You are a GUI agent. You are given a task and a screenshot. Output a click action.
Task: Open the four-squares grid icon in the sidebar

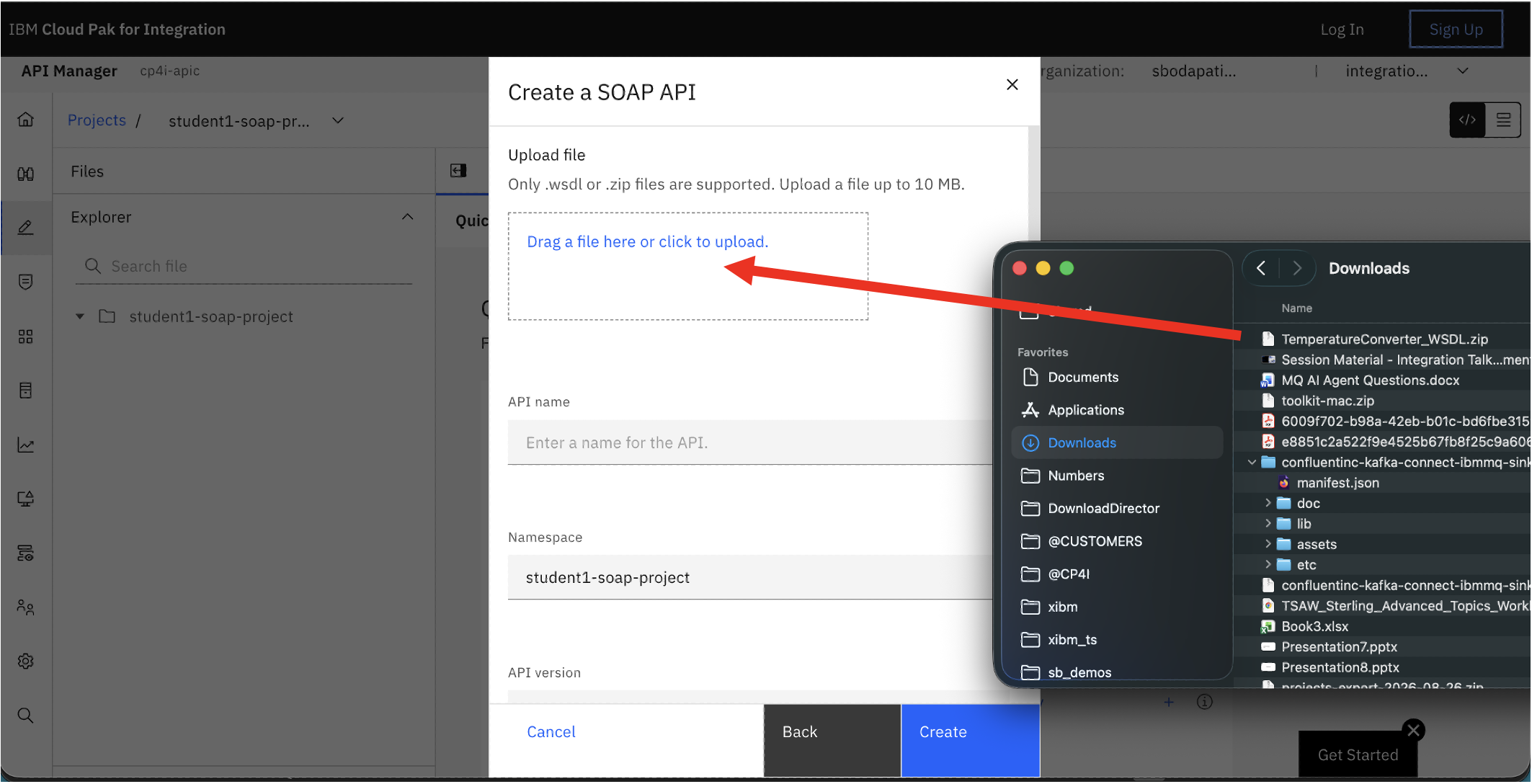click(x=26, y=337)
